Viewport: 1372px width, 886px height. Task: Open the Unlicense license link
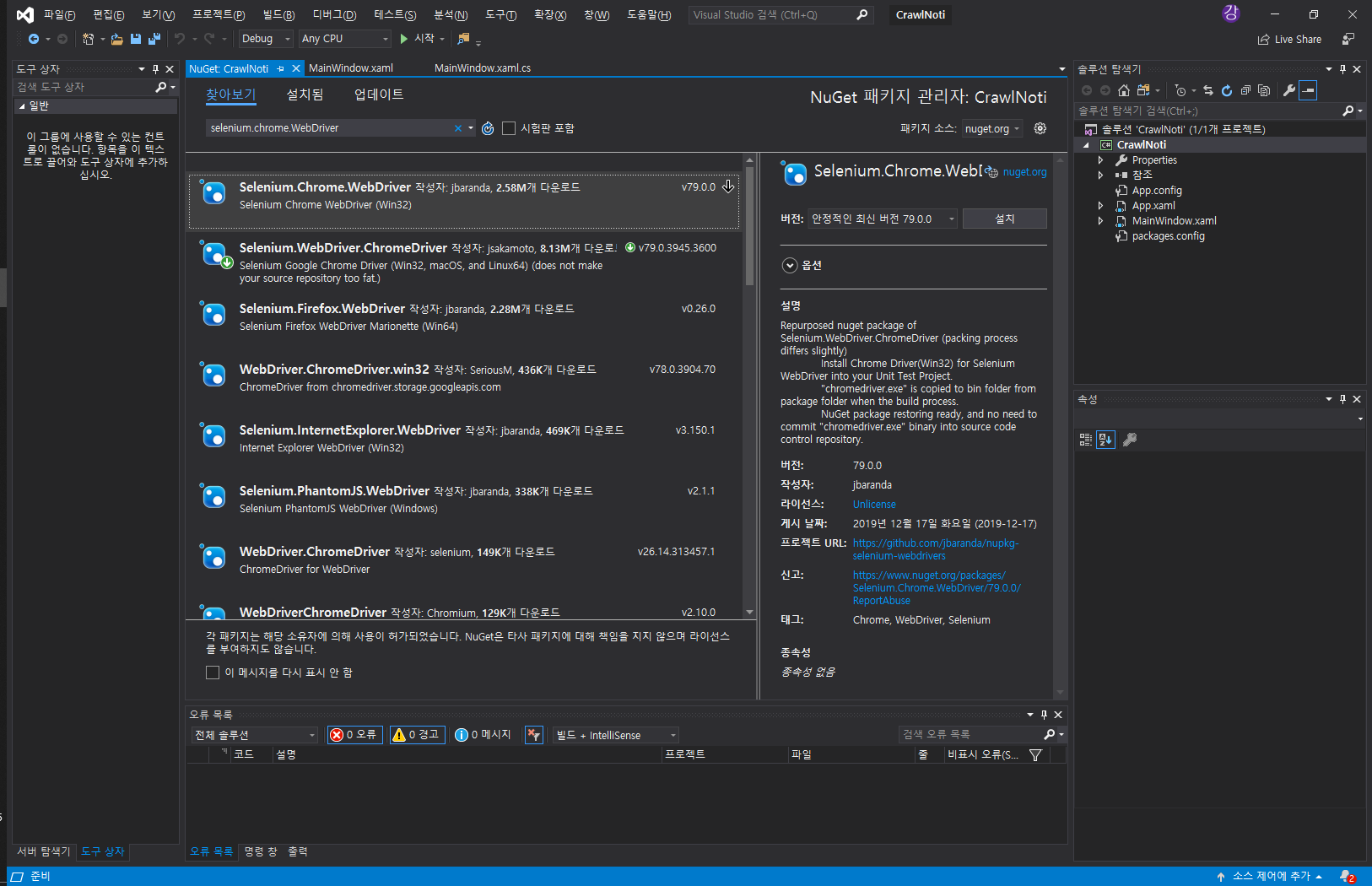(x=874, y=505)
